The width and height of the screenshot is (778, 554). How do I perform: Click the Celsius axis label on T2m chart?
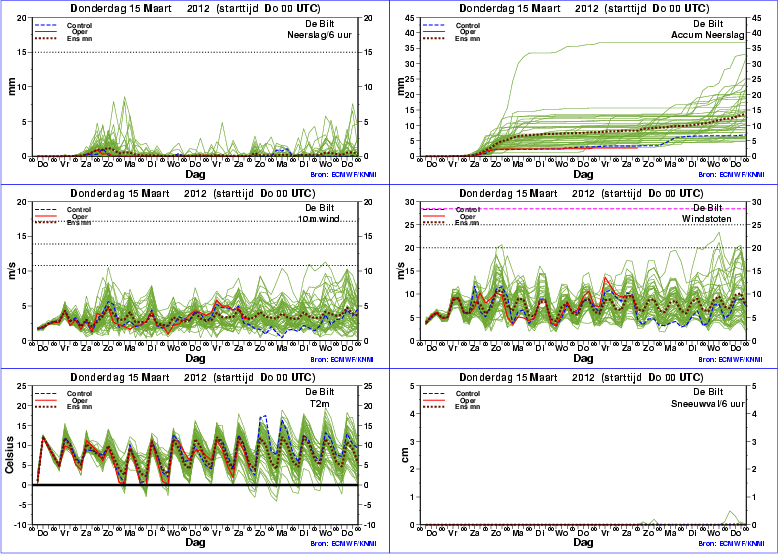pos(9,455)
